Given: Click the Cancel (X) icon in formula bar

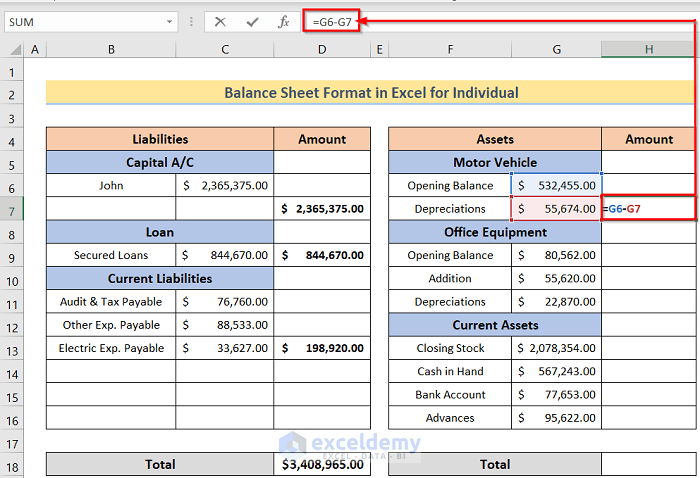Looking at the screenshot, I should click(220, 21).
